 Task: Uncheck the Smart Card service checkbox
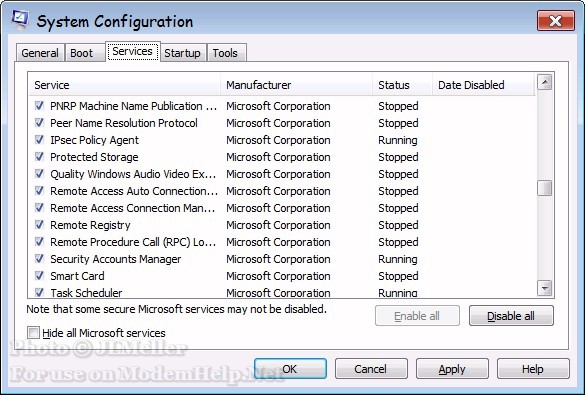coord(39,276)
